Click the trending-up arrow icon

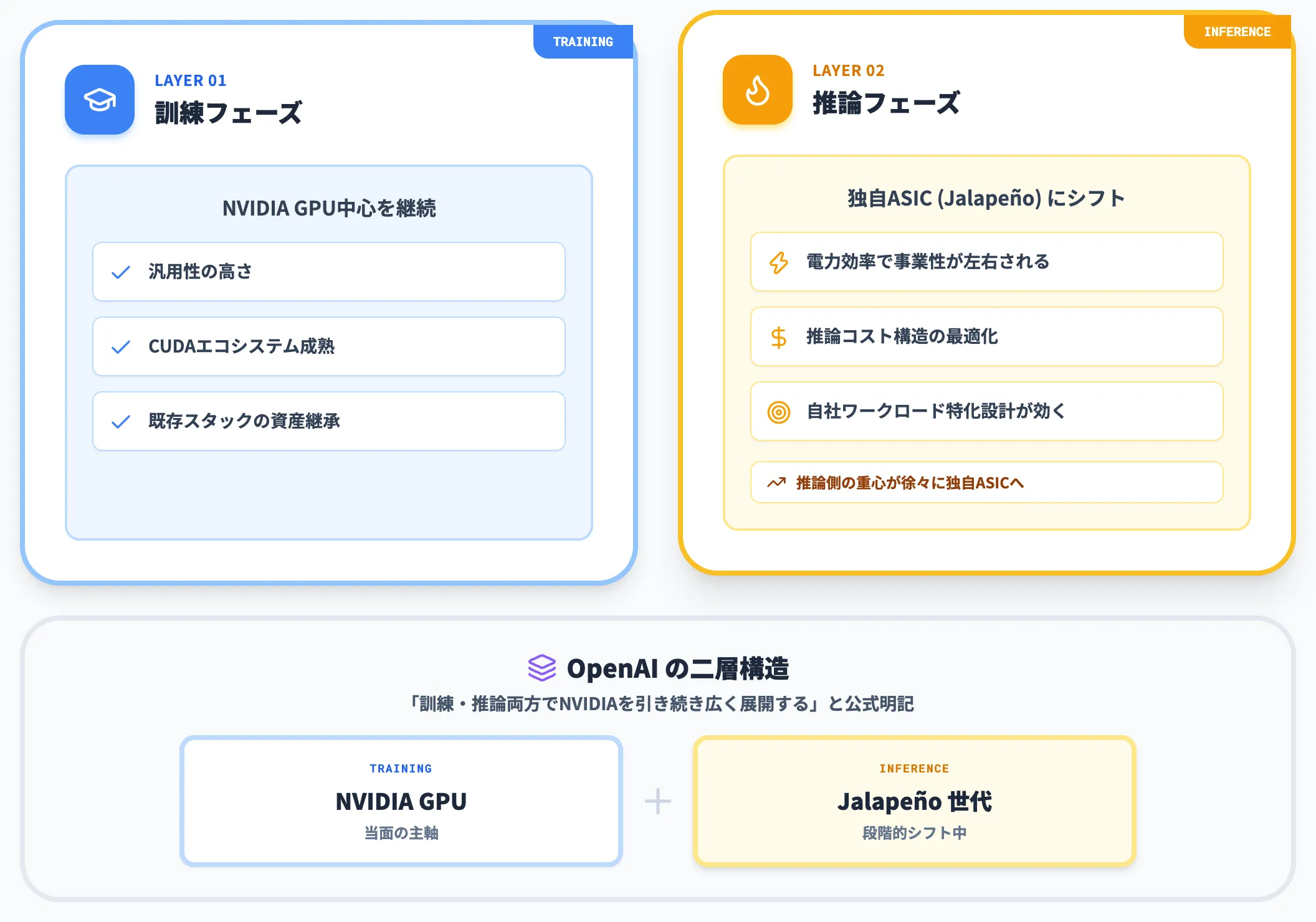click(776, 482)
